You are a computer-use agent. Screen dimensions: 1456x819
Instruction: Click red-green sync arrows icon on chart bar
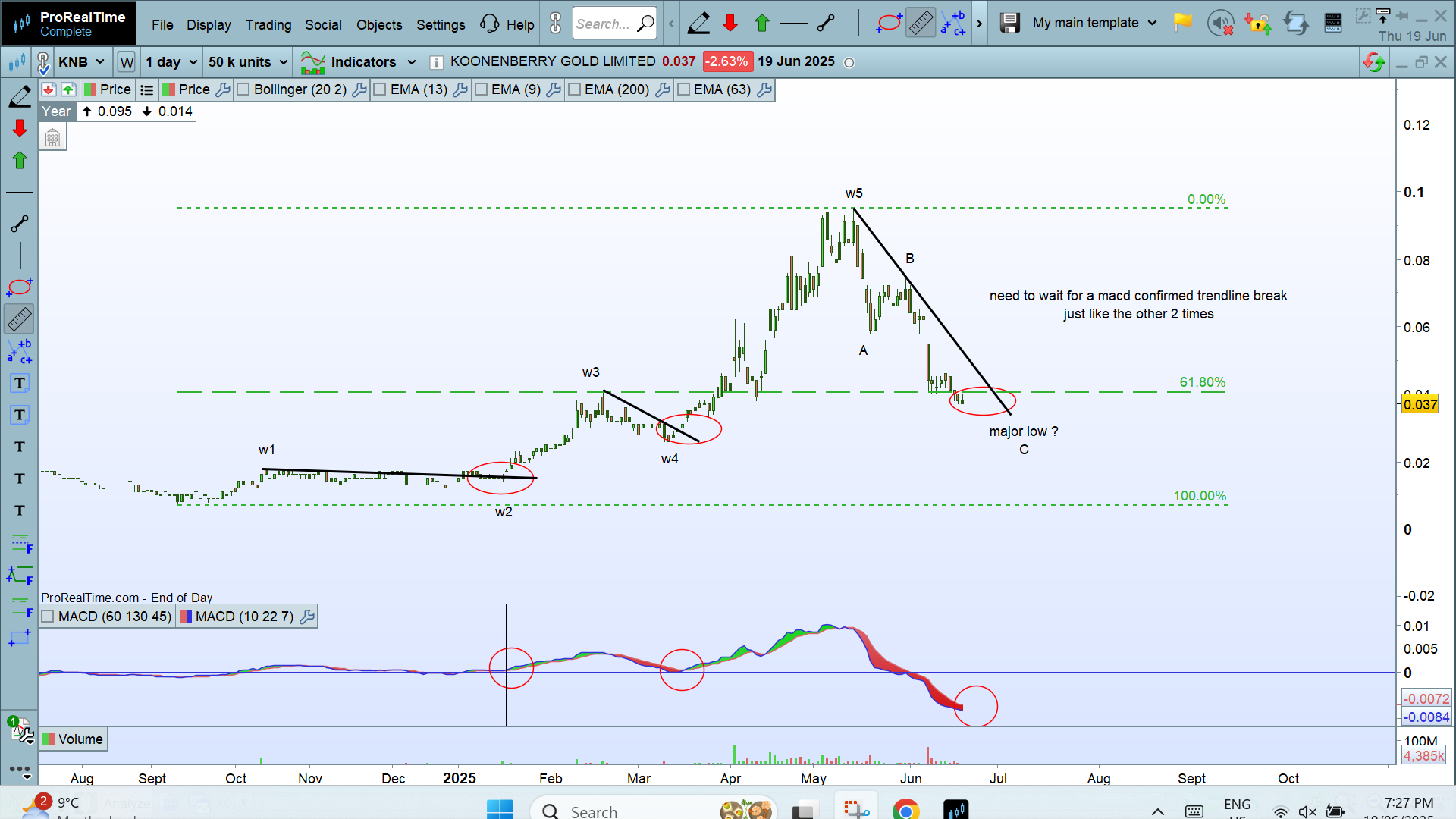point(1374,62)
